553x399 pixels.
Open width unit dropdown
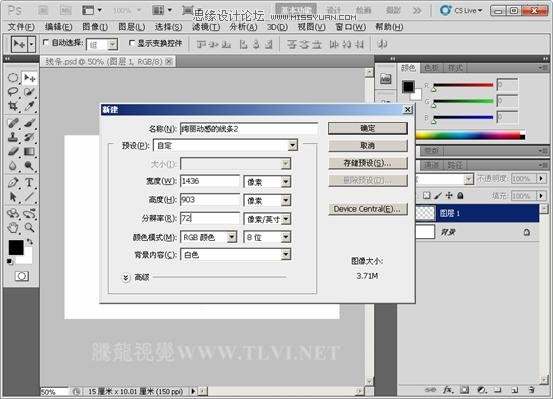[x=286, y=182]
